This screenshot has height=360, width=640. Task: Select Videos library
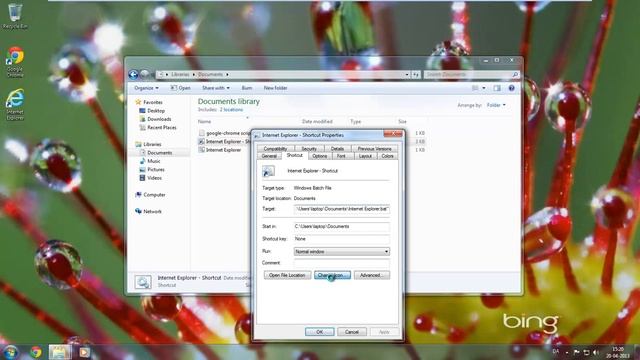(x=154, y=178)
